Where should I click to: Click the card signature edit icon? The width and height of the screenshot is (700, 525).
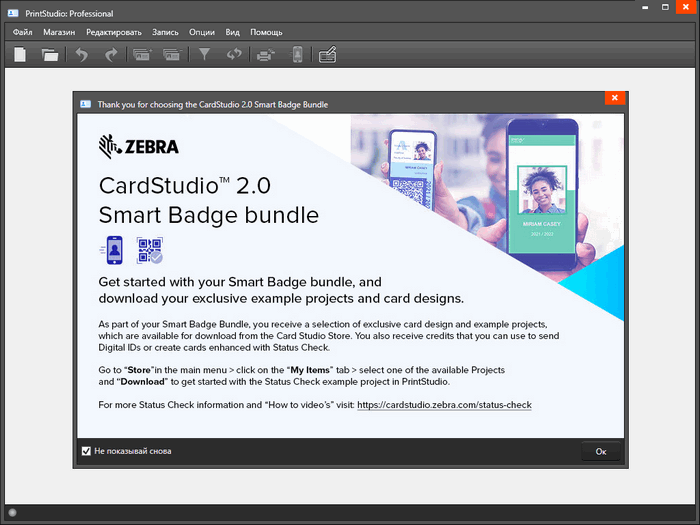pyautogui.click(x=327, y=54)
